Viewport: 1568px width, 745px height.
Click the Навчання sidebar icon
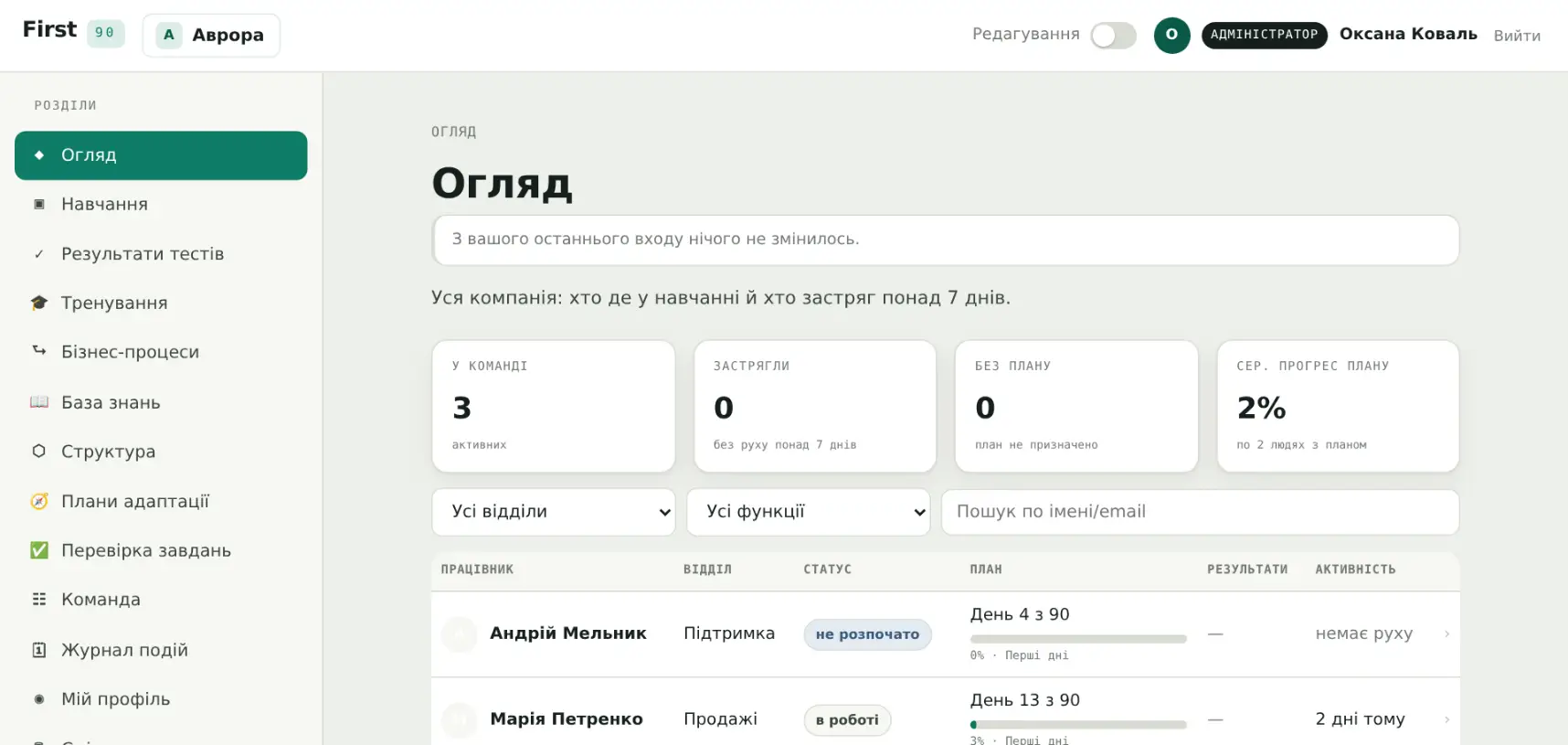click(39, 205)
